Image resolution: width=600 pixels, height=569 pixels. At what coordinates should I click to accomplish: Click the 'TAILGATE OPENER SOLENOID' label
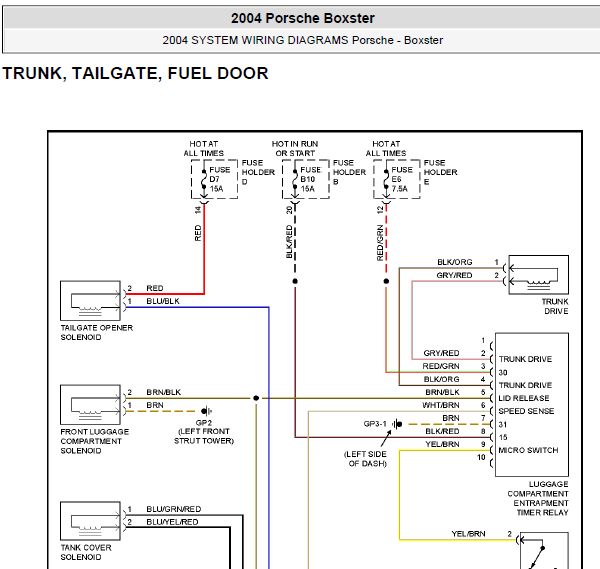(96, 333)
